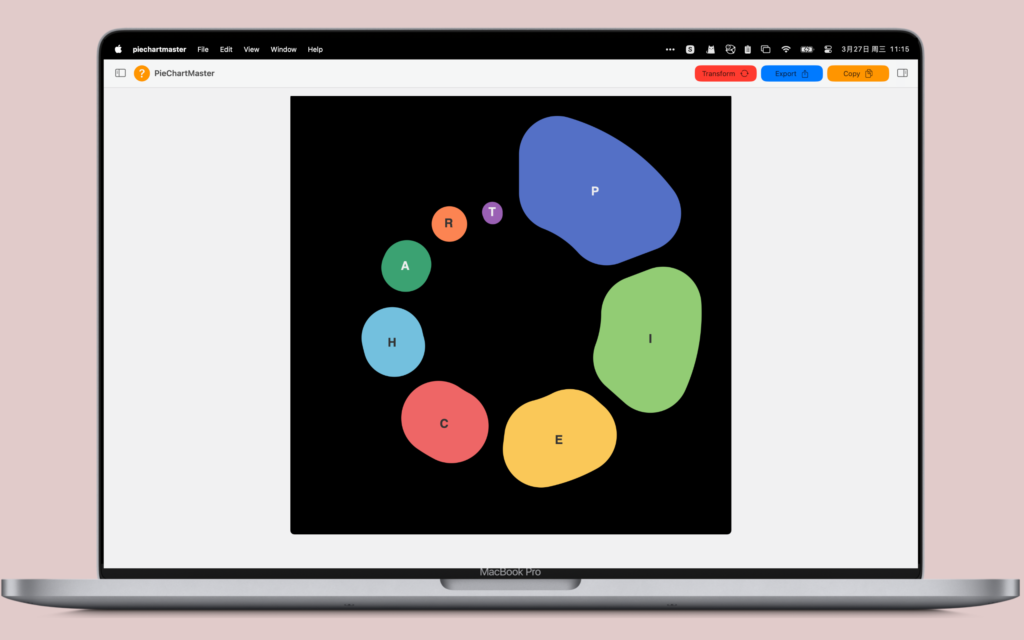Click the orange Copy button

pyautogui.click(x=857, y=73)
